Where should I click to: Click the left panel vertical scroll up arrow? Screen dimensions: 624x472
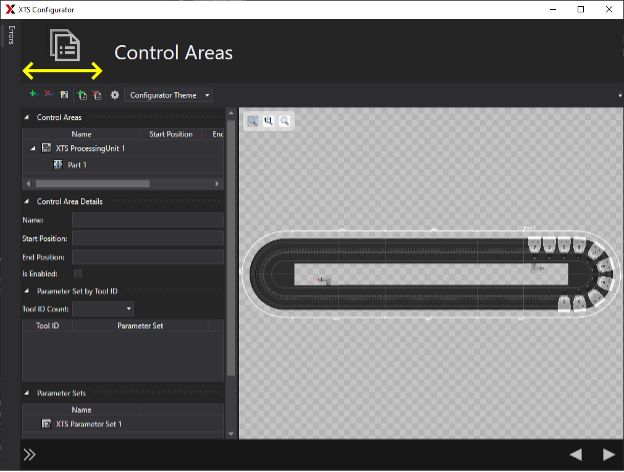[x=231, y=113]
